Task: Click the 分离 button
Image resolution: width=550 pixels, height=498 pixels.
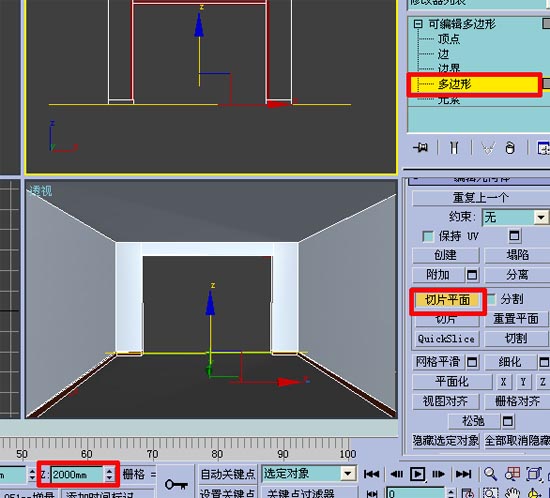Action: (517, 275)
